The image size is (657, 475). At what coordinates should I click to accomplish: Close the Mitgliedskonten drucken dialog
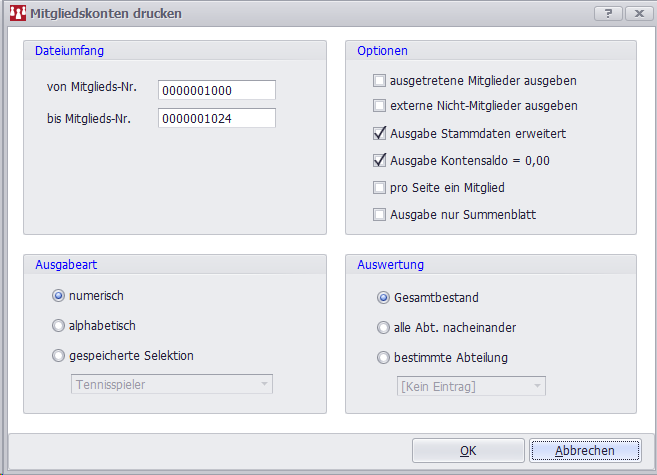pyautogui.click(x=636, y=14)
